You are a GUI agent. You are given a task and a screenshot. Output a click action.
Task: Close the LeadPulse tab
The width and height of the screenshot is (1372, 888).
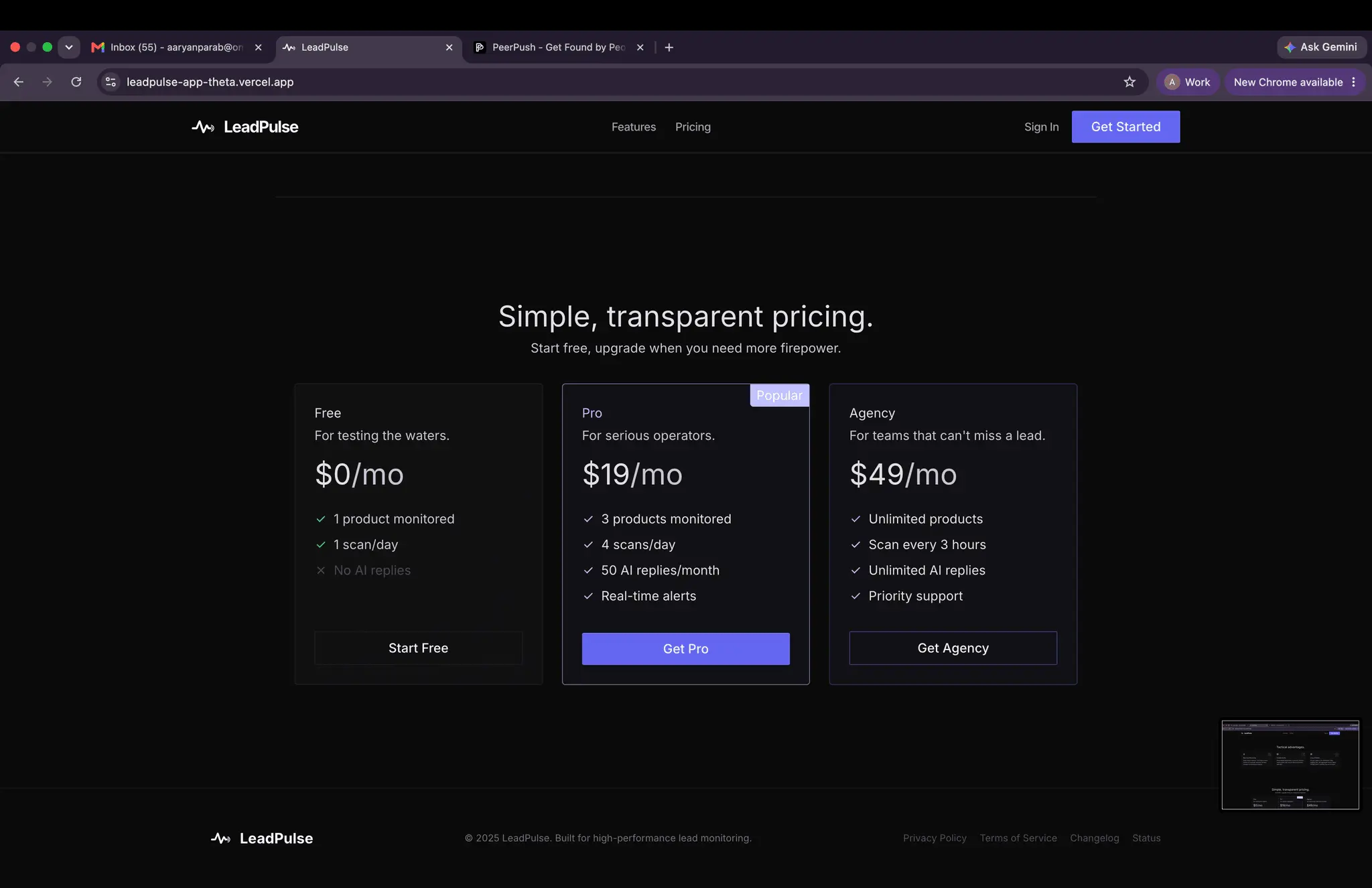coord(449,47)
